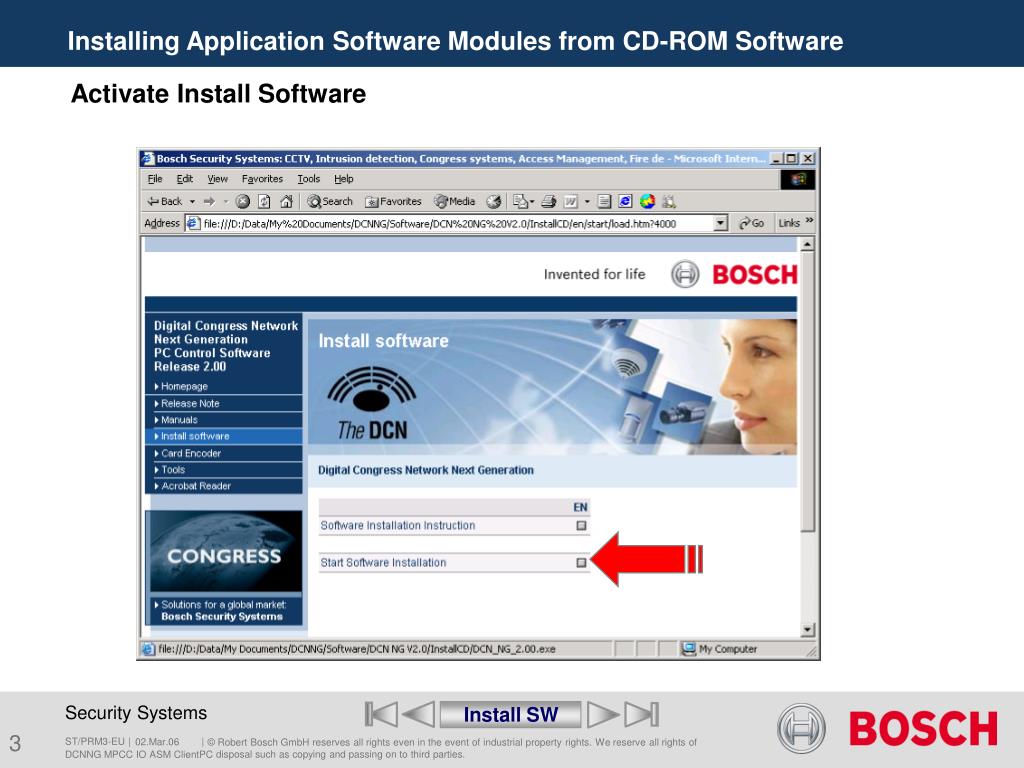The image size is (1024, 768).
Task: Click the EN language column header
Action: tap(580, 507)
